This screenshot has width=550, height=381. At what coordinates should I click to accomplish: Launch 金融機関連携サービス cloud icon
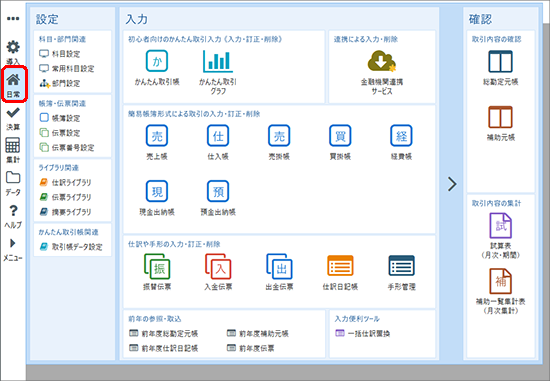[x=382, y=61]
